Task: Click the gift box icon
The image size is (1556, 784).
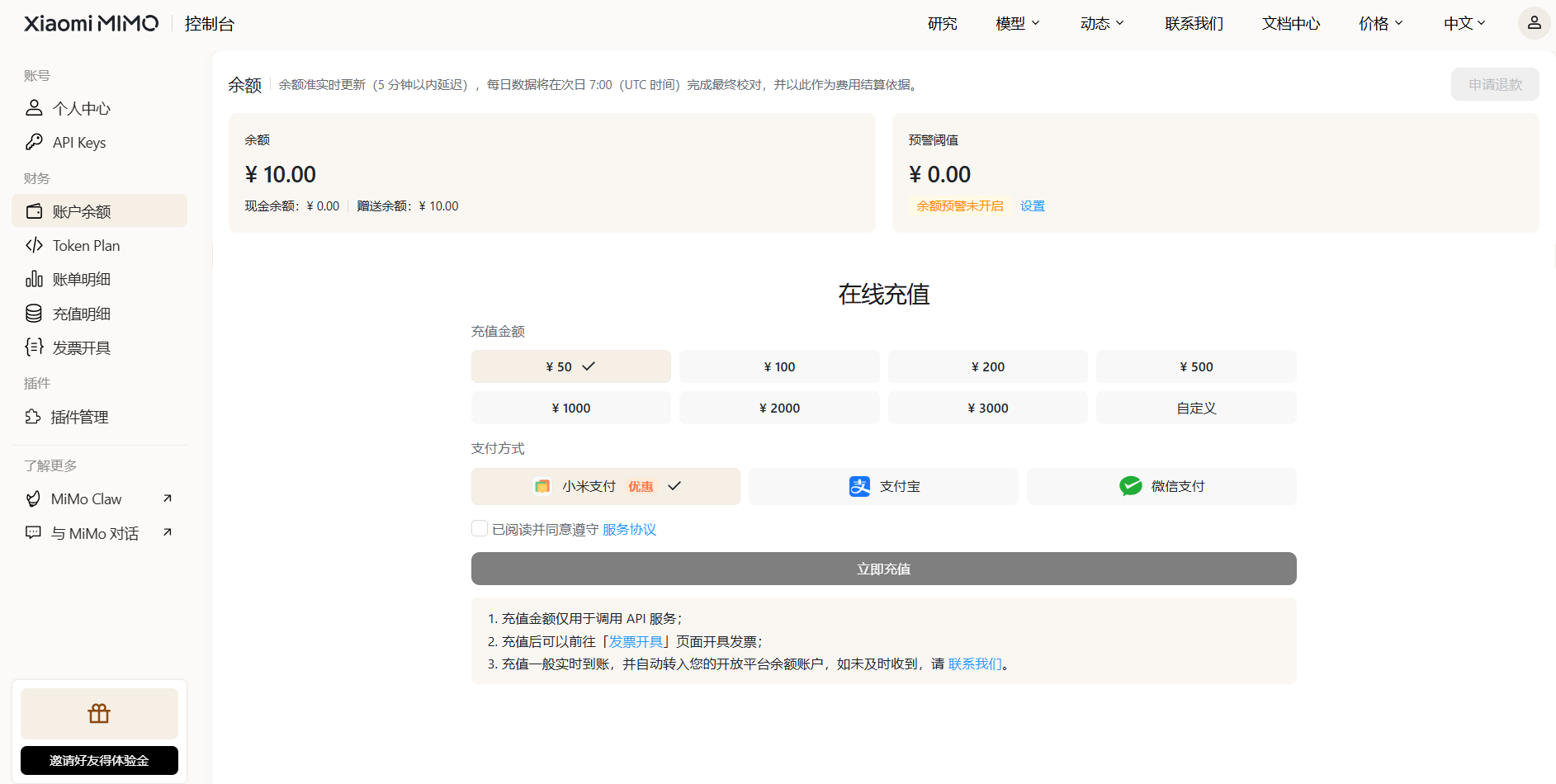Action: [x=99, y=713]
